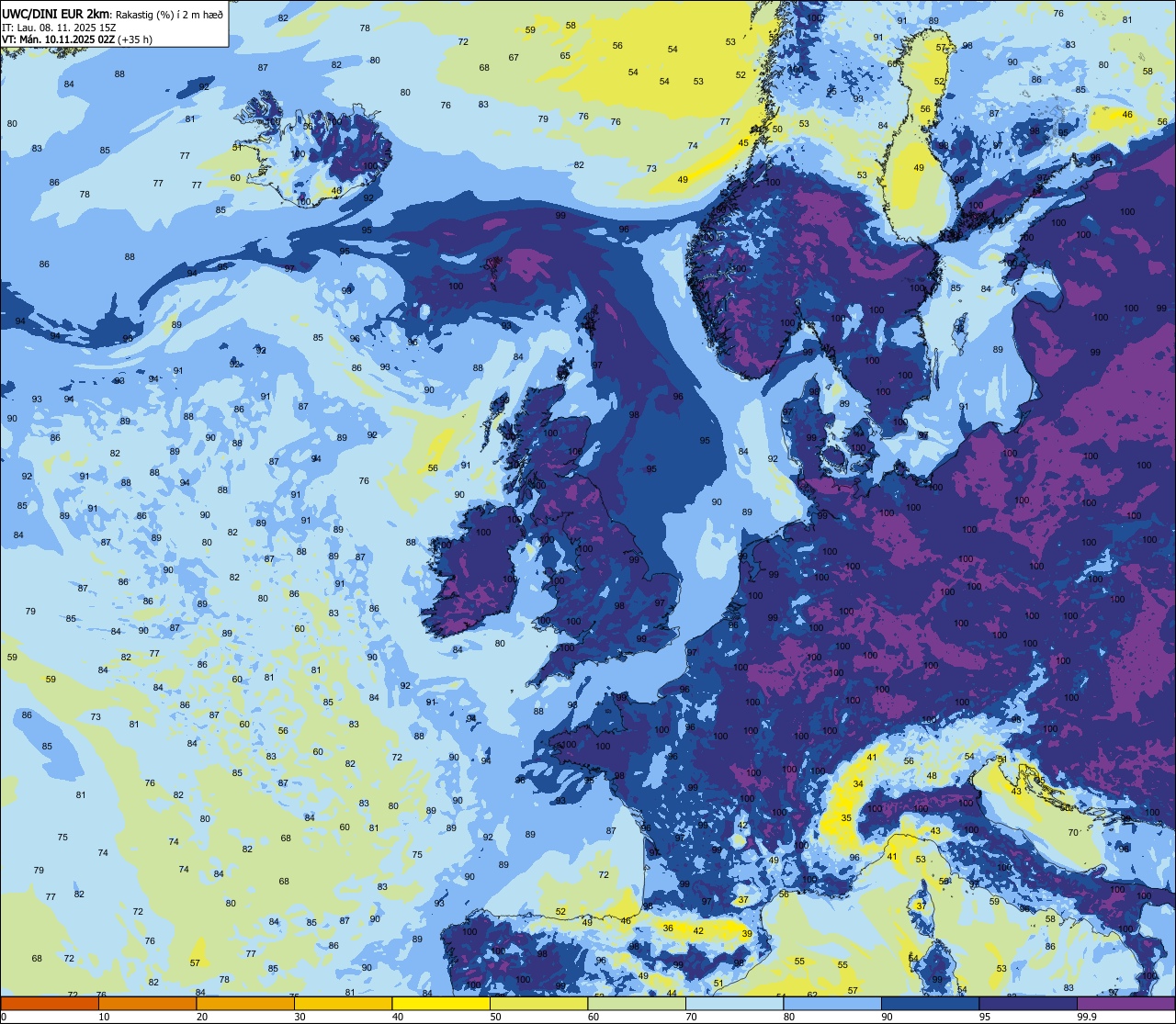Viewport: 1176px width, 1024px height.
Task: Click the "IT: Lau. 08. 11. 2025 15Z" line
Action: [x=59, y=28]
